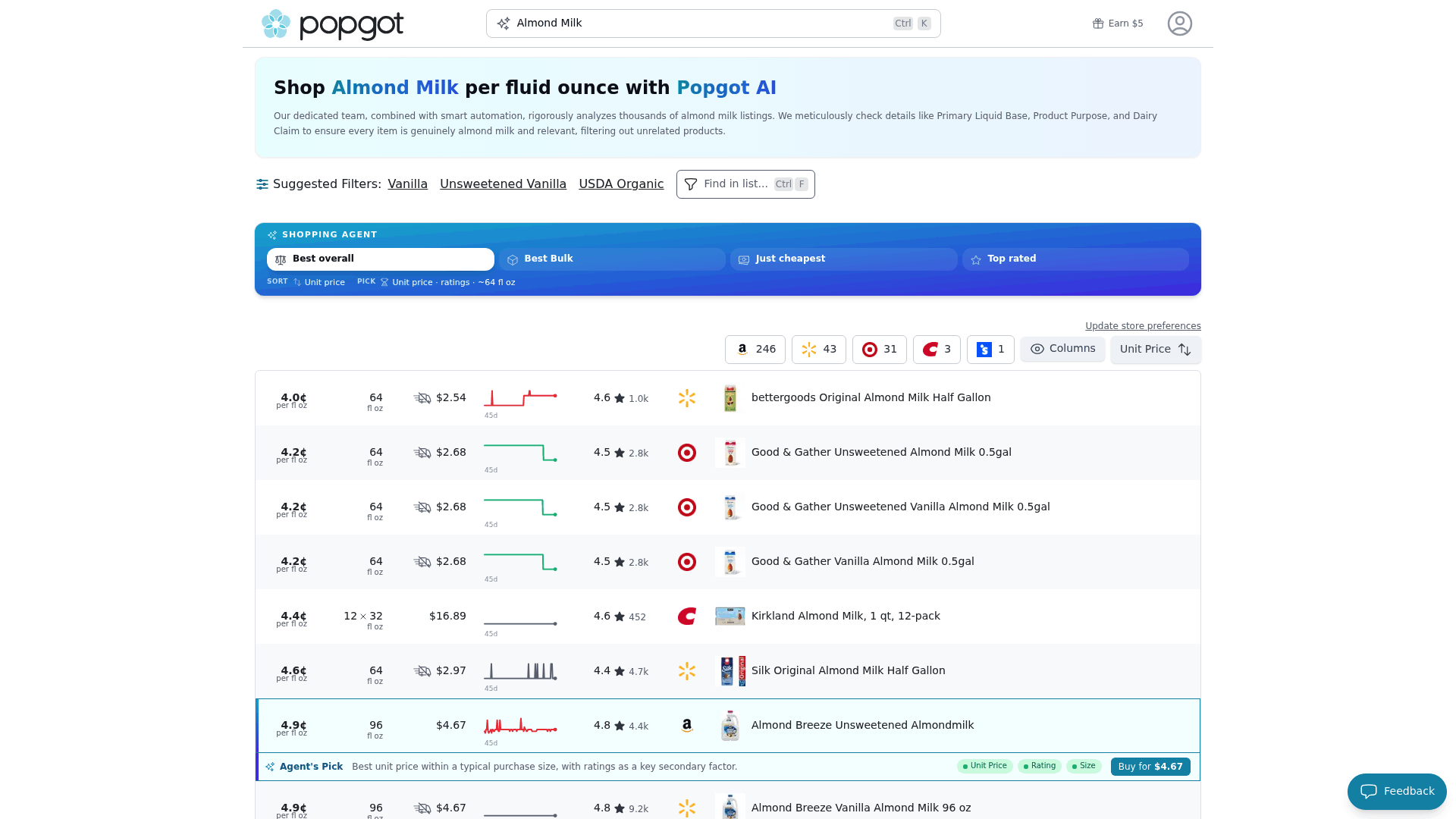Apply the USDA Organic suggested filter
The height and width of the screenshot is (819, 1456).
click(621, 184)
